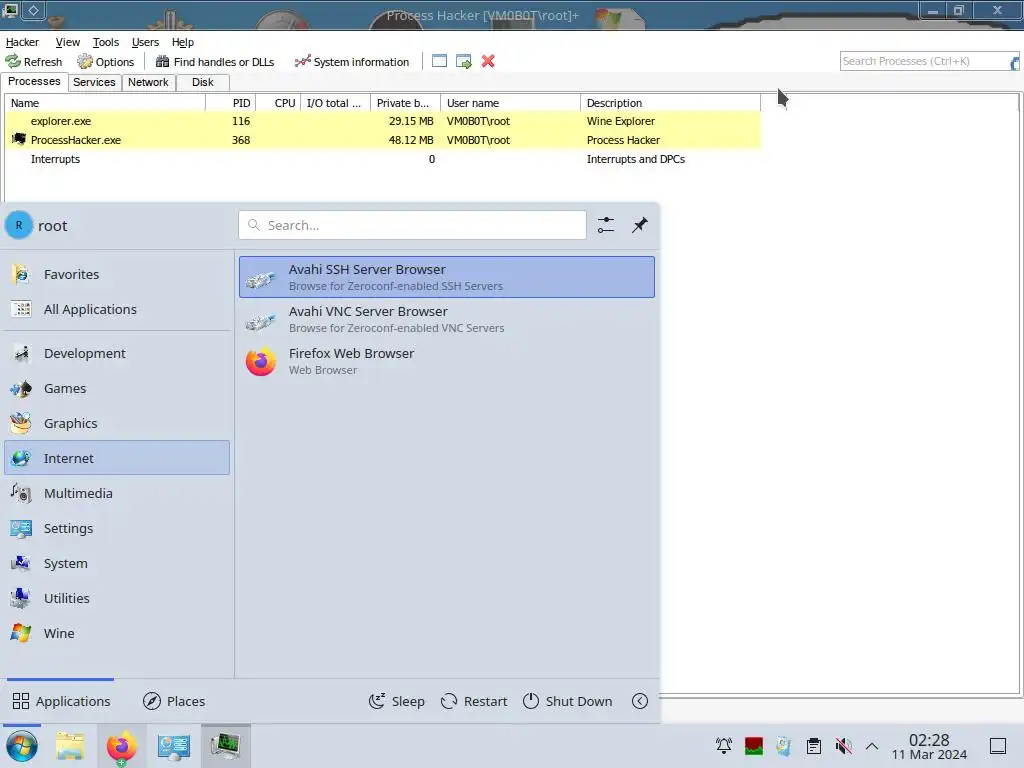The height and width of the screenshot is (768, 1024).
Task: Switch to Places view in launcher
Action: [x=174, y=701]
